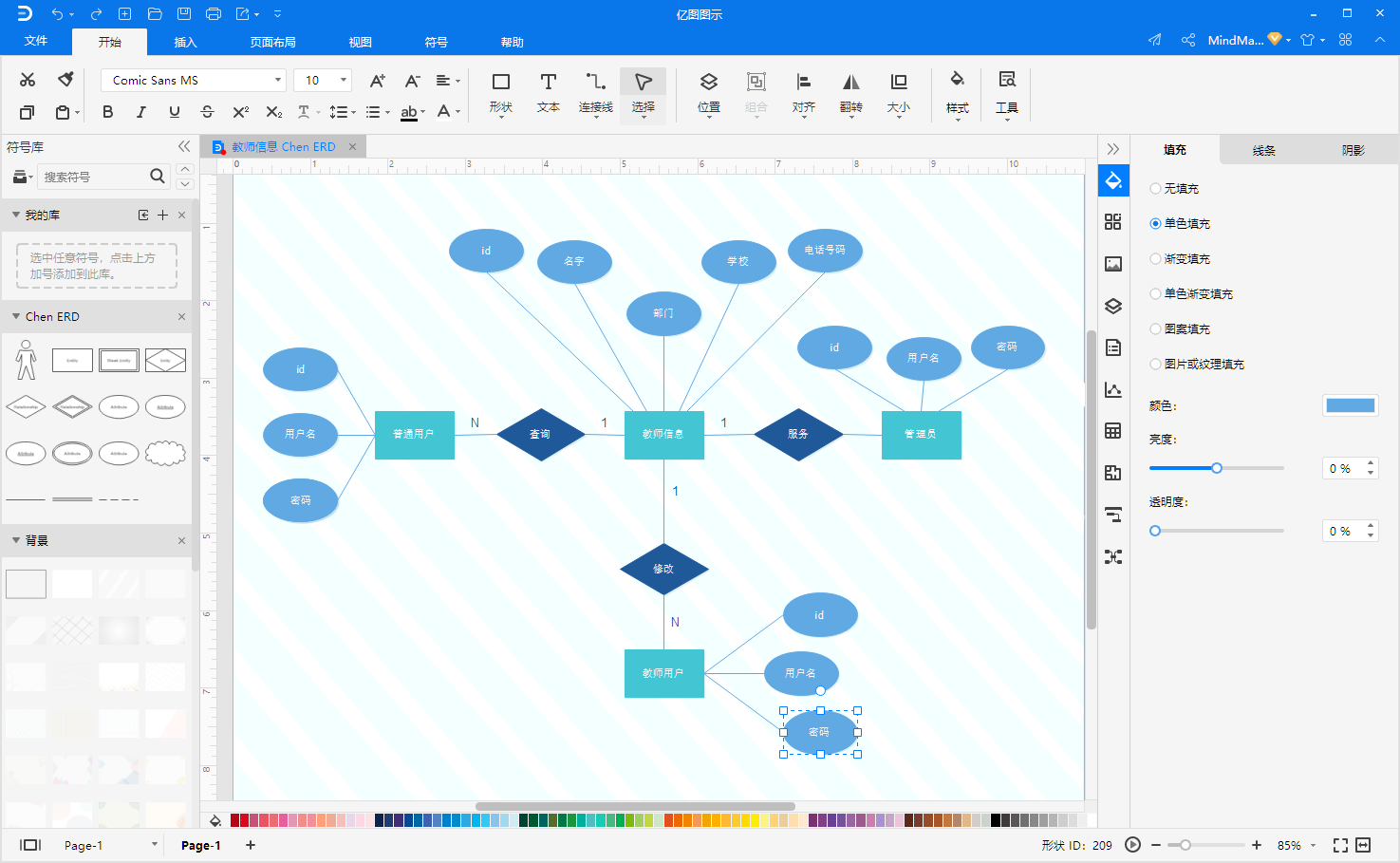Open the Insert ribbon tab
The height and width of the screenshot is (863, 1400).
pyautogui.click(x=185, y=42)
